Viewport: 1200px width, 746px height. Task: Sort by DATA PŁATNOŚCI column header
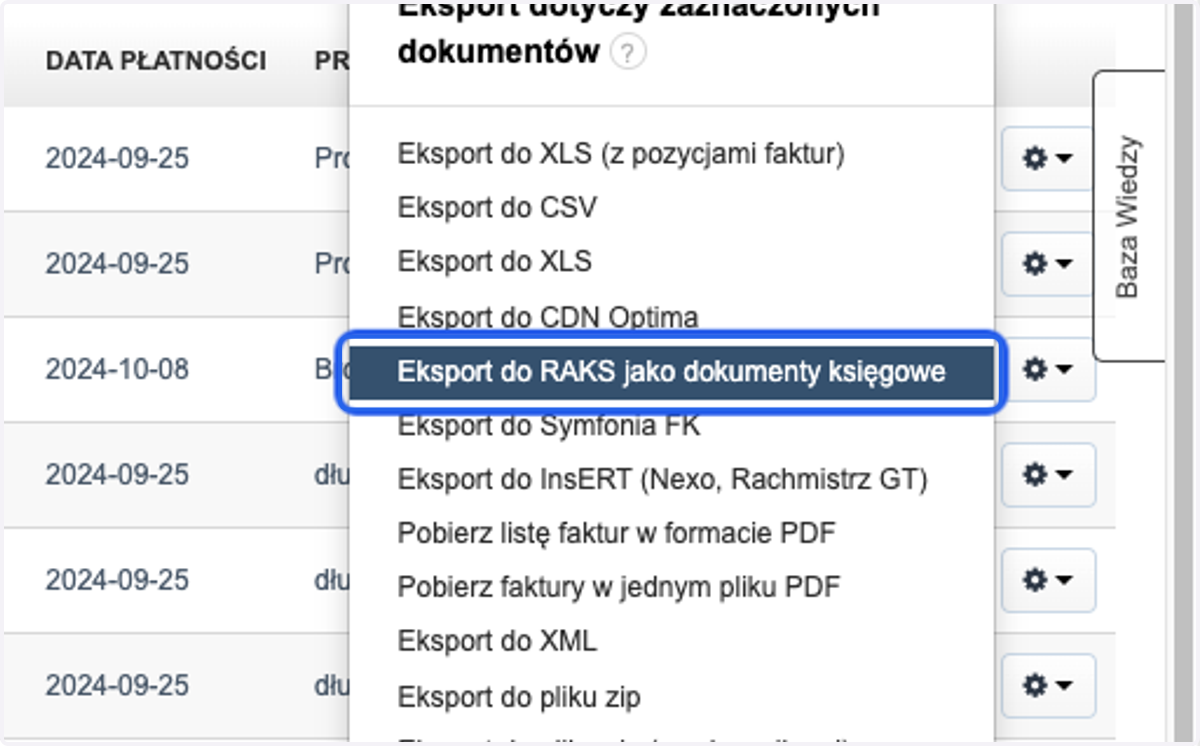coord(156,61)
